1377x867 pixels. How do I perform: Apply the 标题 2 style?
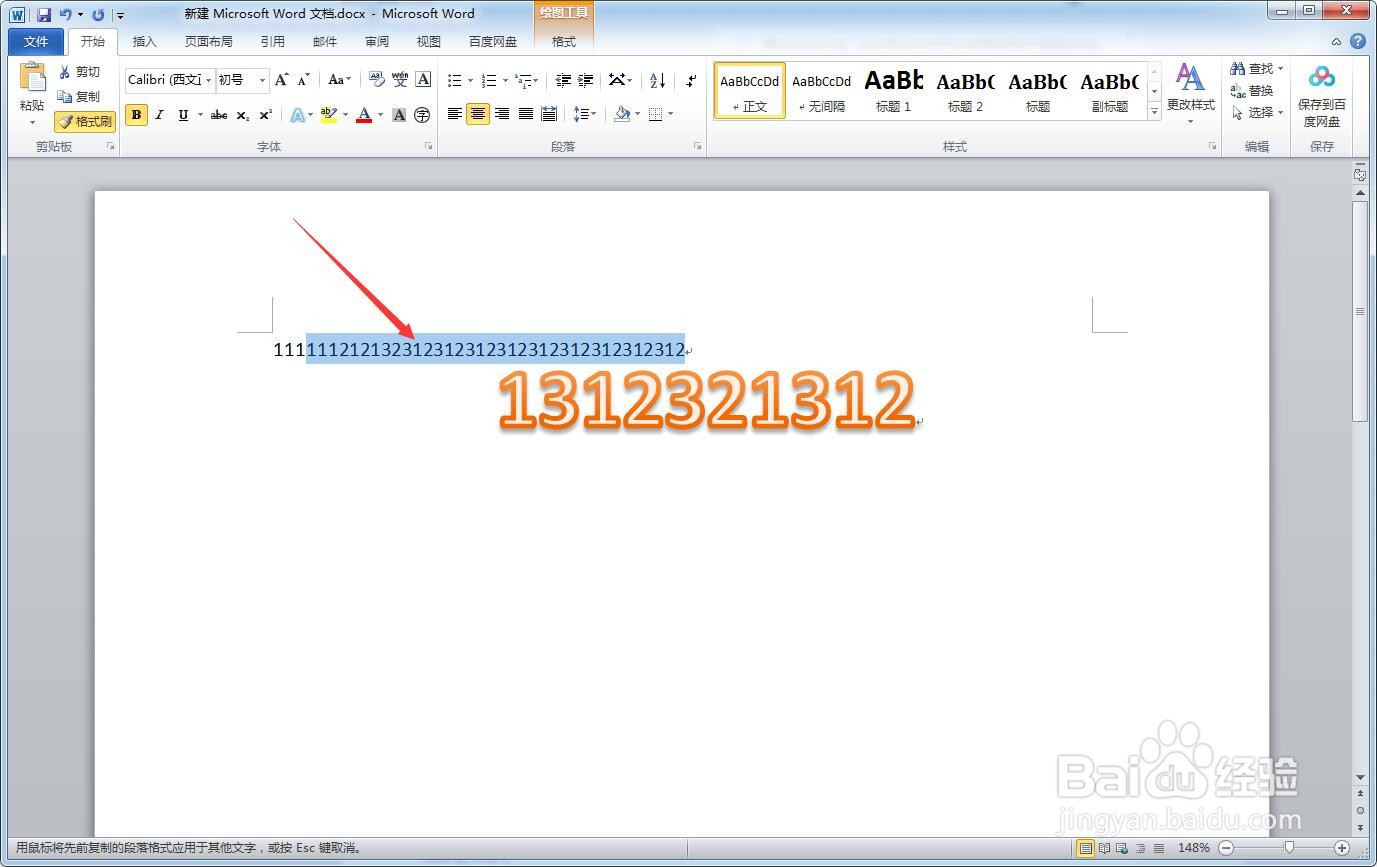pyautogui.click(x=966, y=90)
